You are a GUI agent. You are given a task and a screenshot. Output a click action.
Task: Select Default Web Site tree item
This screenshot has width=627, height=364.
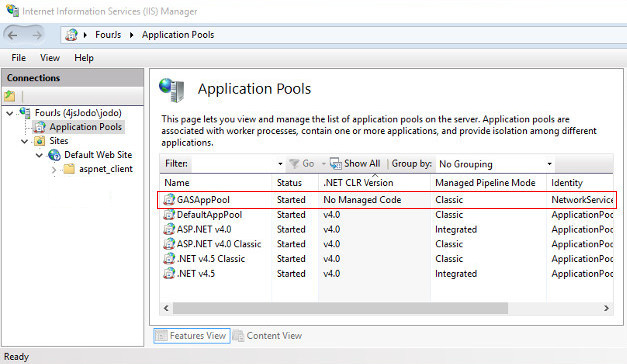98,155
